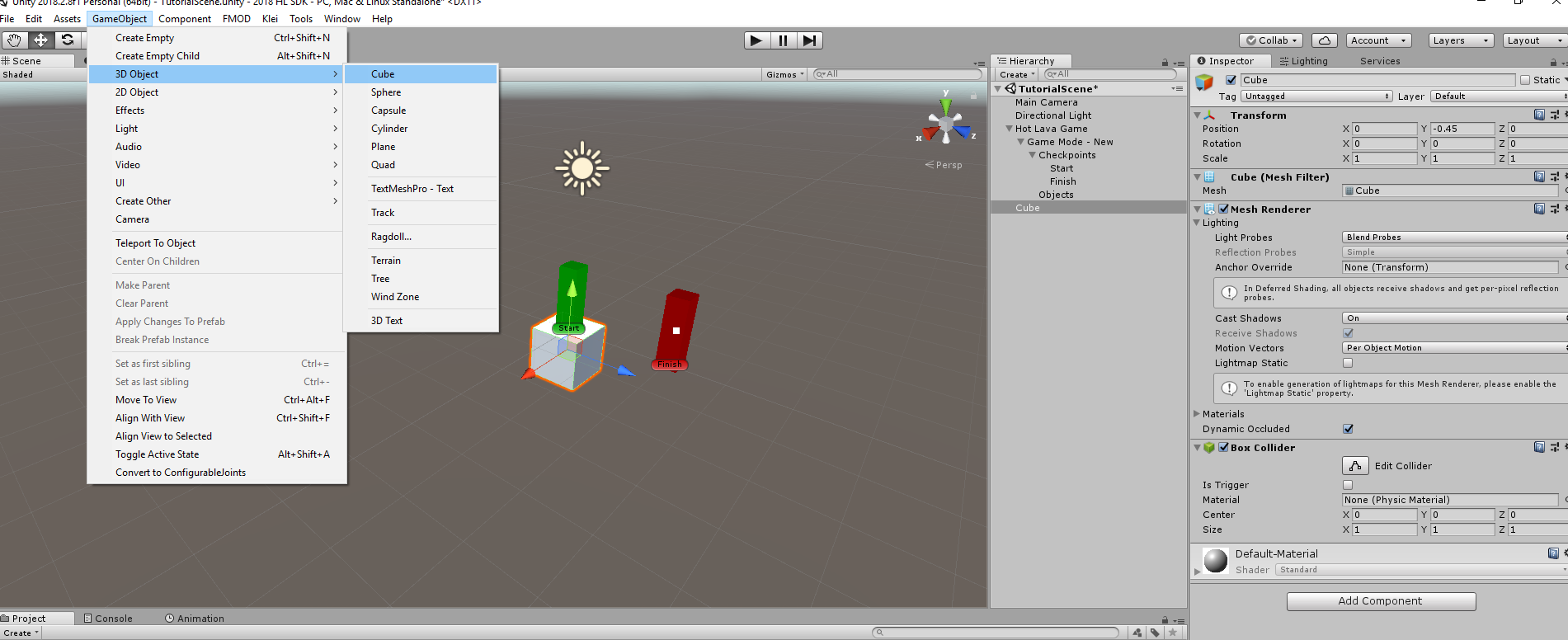
Task: Open TutorialScene options menu icon
Action: click(x=1177, y=88)
